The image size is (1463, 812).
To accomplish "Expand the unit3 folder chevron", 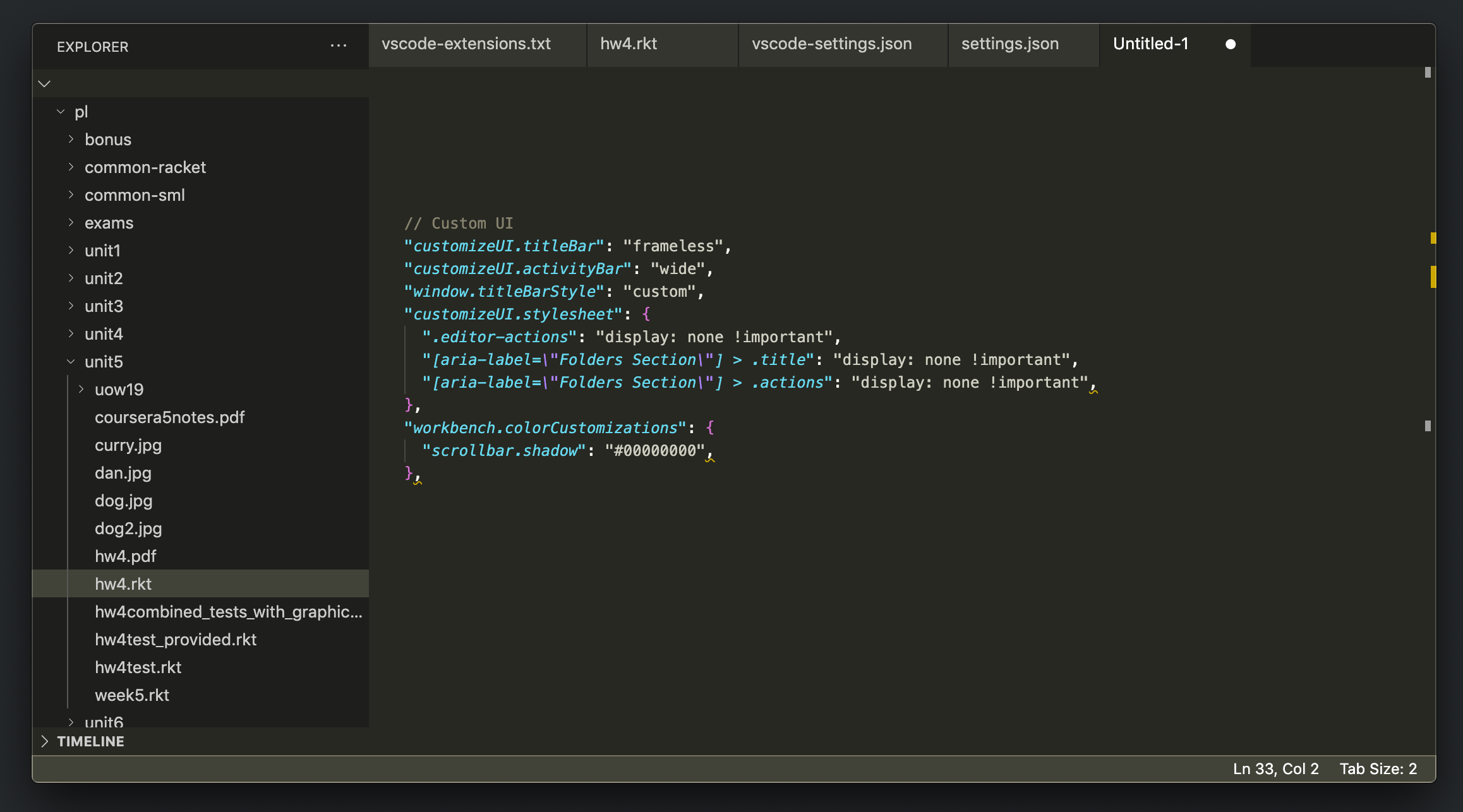I will click(x=71, y=306).
